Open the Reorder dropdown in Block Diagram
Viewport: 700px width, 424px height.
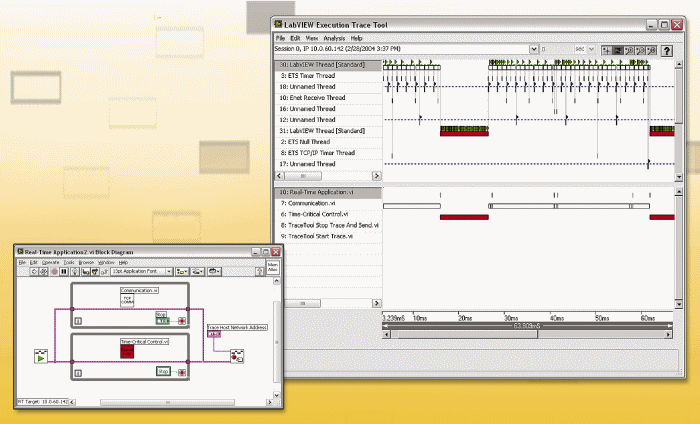coord(214,271)
